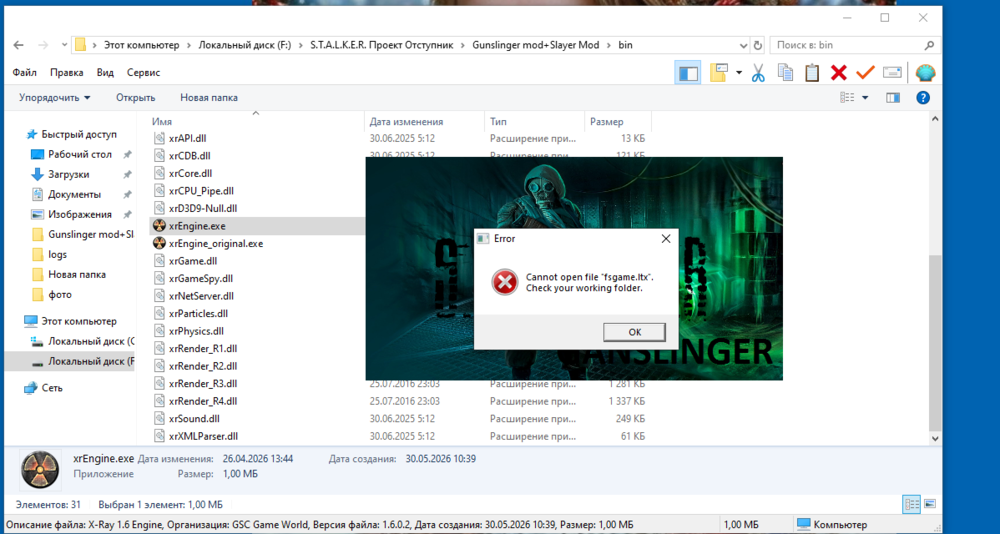Image resolution: width=1000 pixels, height=534 pixels.
Task: Expand the view options dropdown arrow
Action: click(865, 98)
